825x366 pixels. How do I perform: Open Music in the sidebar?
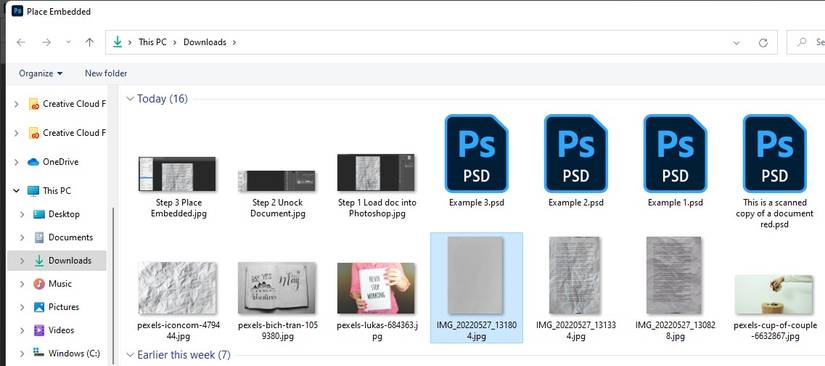coord(53,283)
